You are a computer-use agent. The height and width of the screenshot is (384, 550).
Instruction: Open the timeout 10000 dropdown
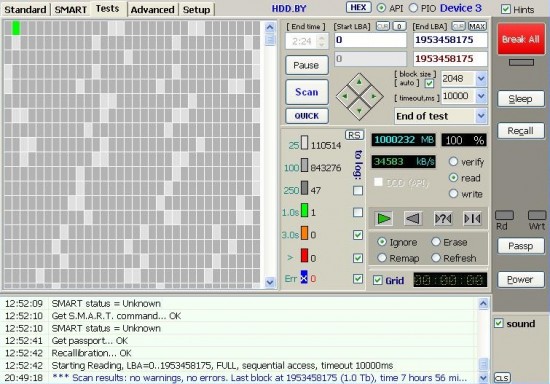click(x=481, y=96)
